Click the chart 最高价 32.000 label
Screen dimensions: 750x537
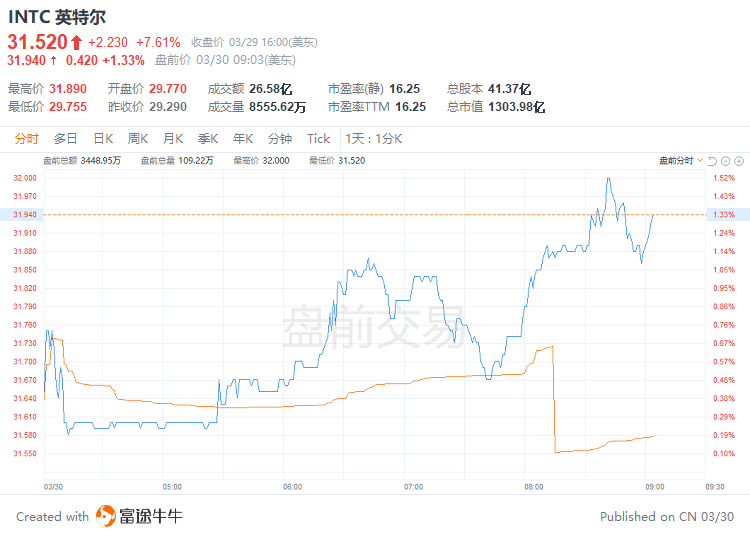tap(261, 161)
